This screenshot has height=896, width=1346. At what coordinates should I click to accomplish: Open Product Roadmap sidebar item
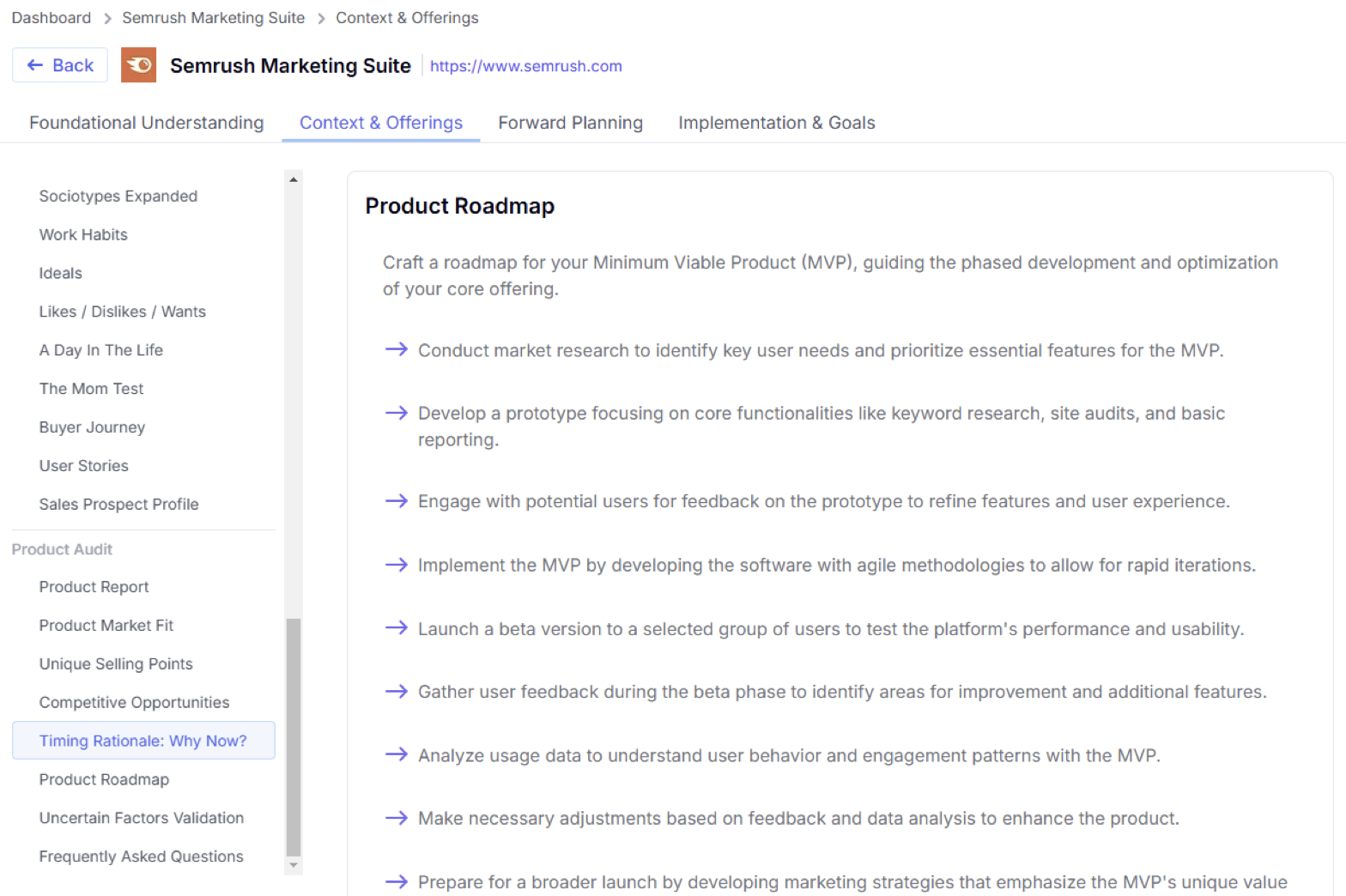click(x=105, y=779)
